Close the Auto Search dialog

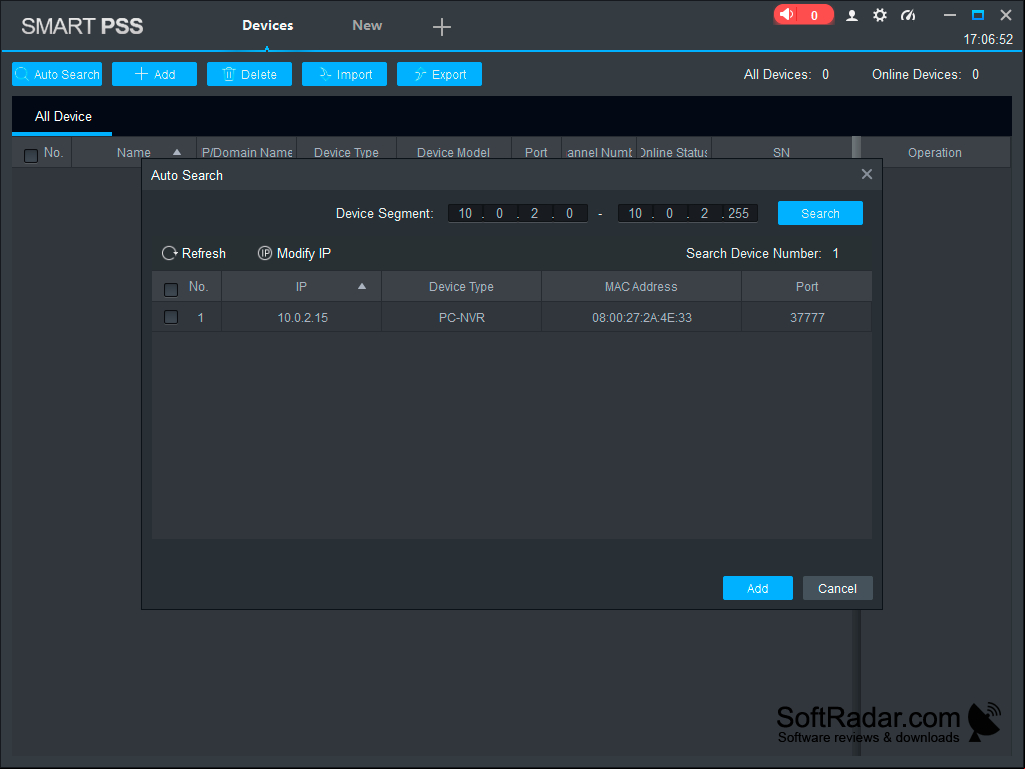[867, 174]
